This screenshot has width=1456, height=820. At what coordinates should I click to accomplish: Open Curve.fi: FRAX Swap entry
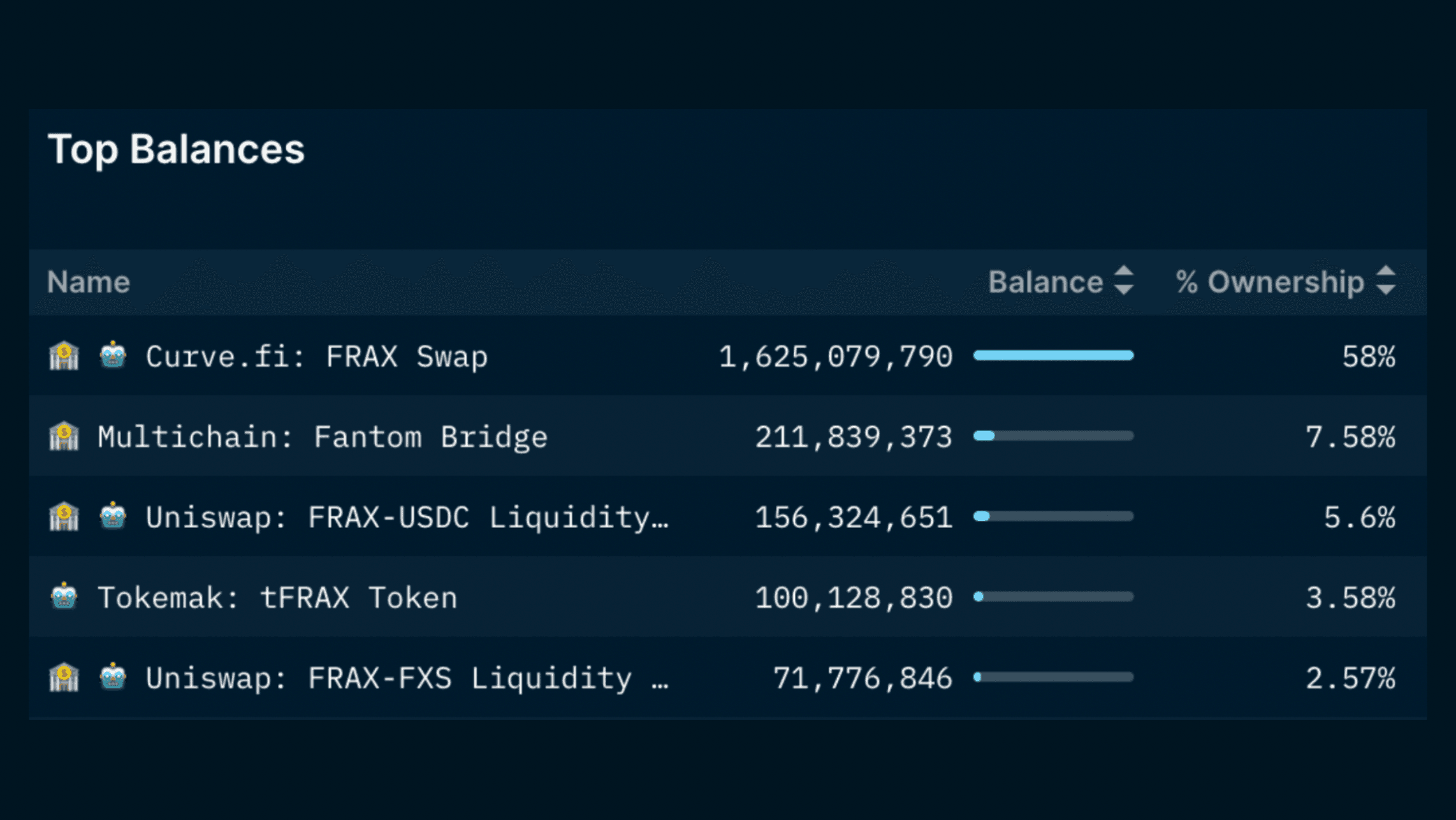317,356
